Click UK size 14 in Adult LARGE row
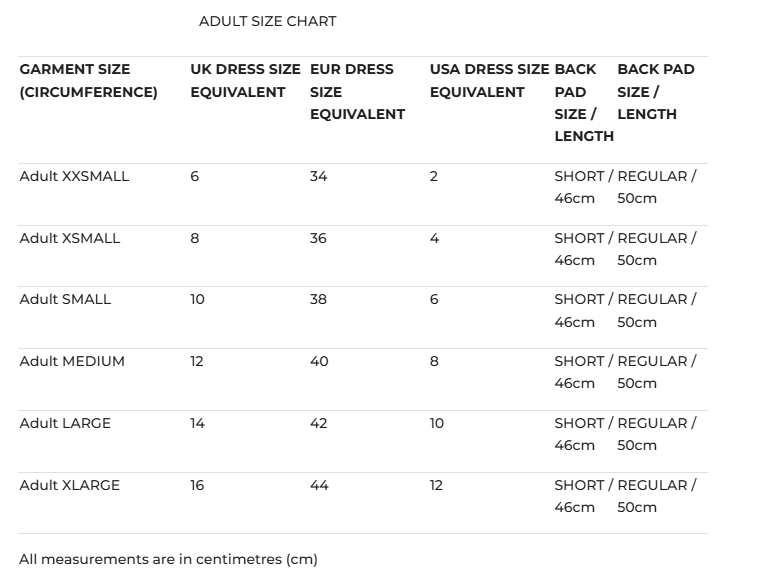782x581 pixels. pos(197,423)
